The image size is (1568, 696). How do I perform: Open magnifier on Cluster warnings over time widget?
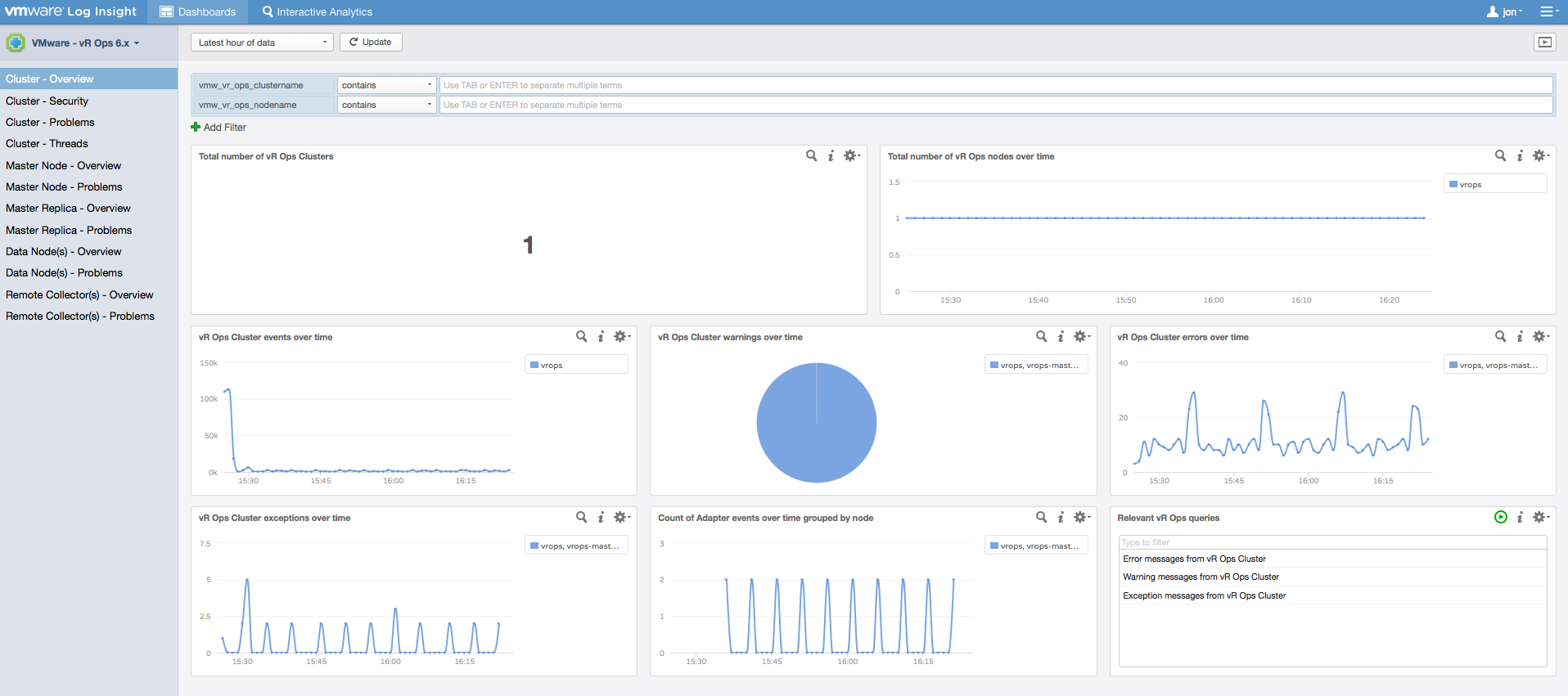1041,336
